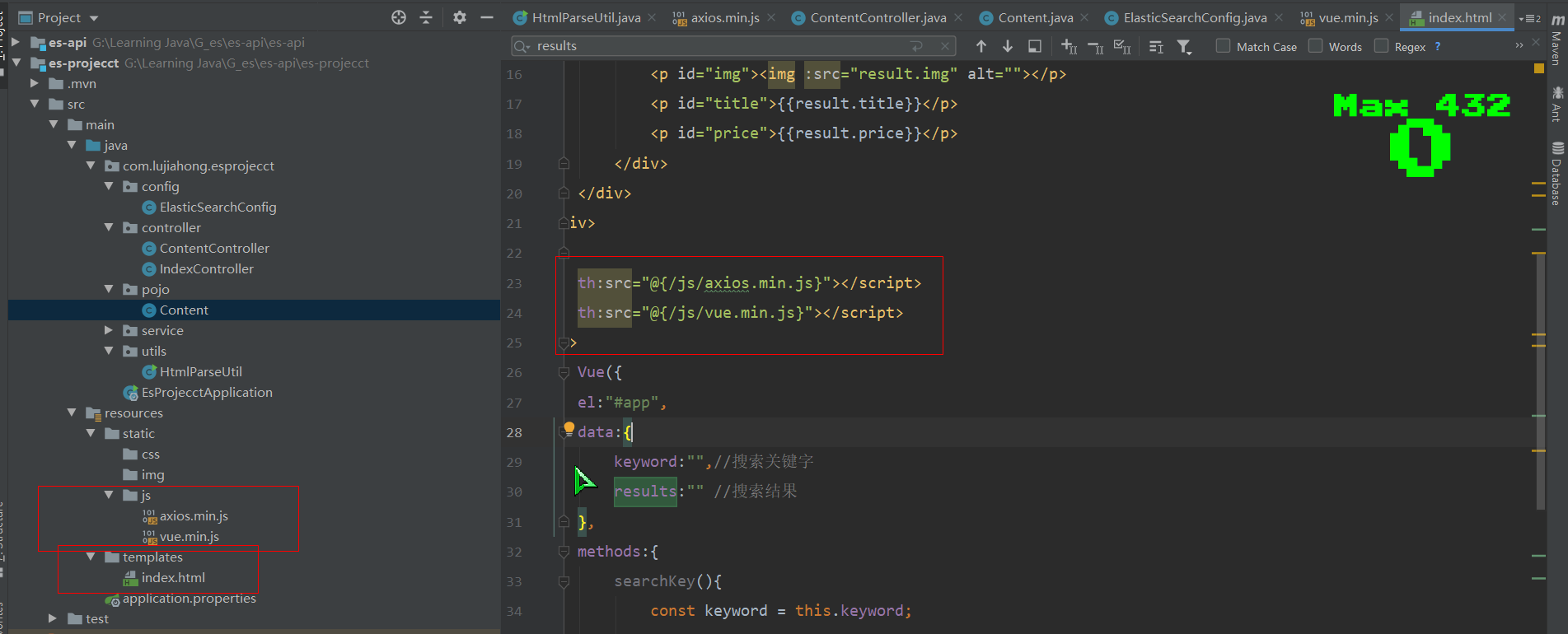Enable the Words checkbox
The height and width of the screenshot is (634, 1568).
[x=1316, y=46]
